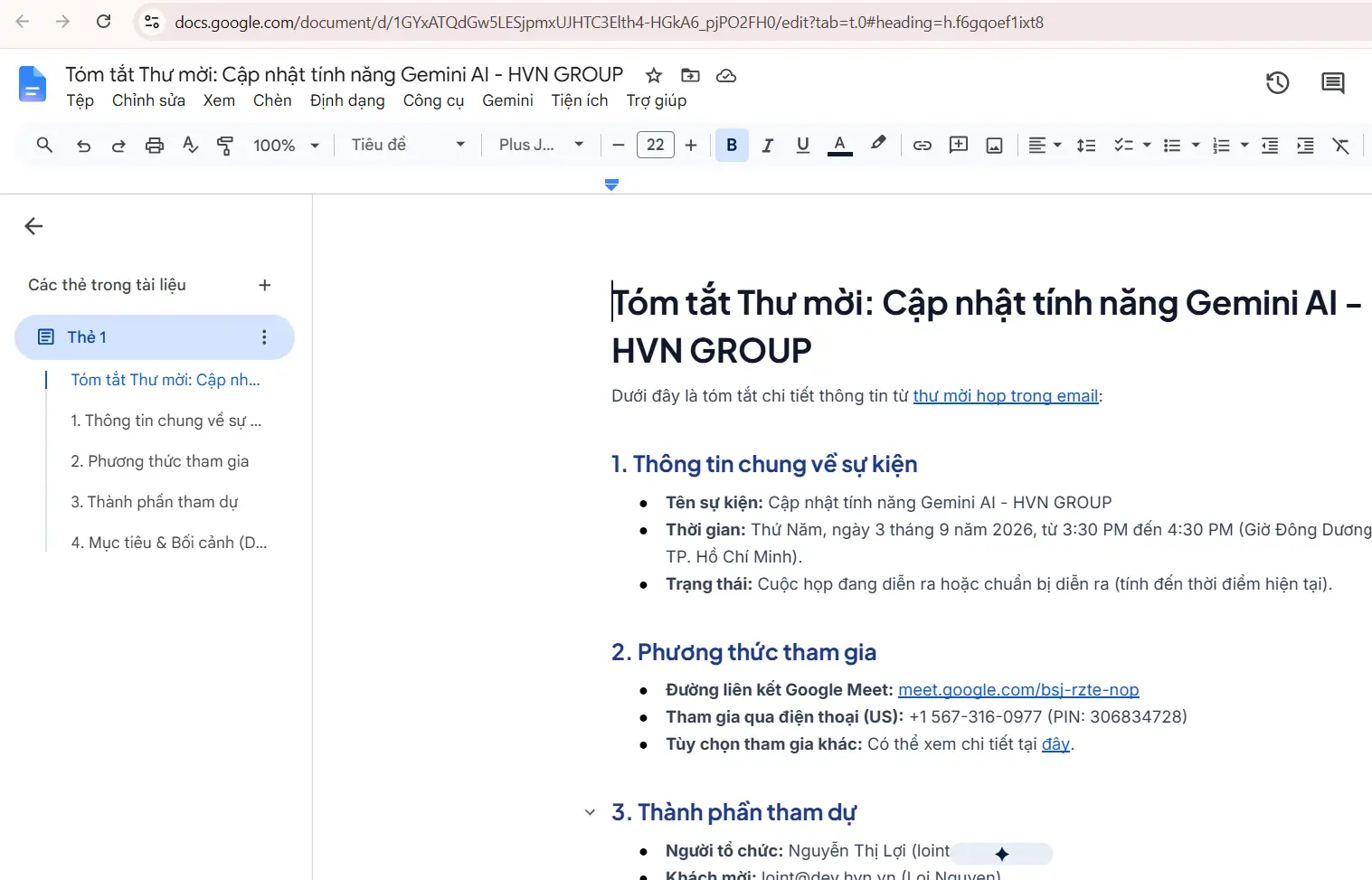
Task: Click the search menus magnifier icon
Action: (44, 145)
